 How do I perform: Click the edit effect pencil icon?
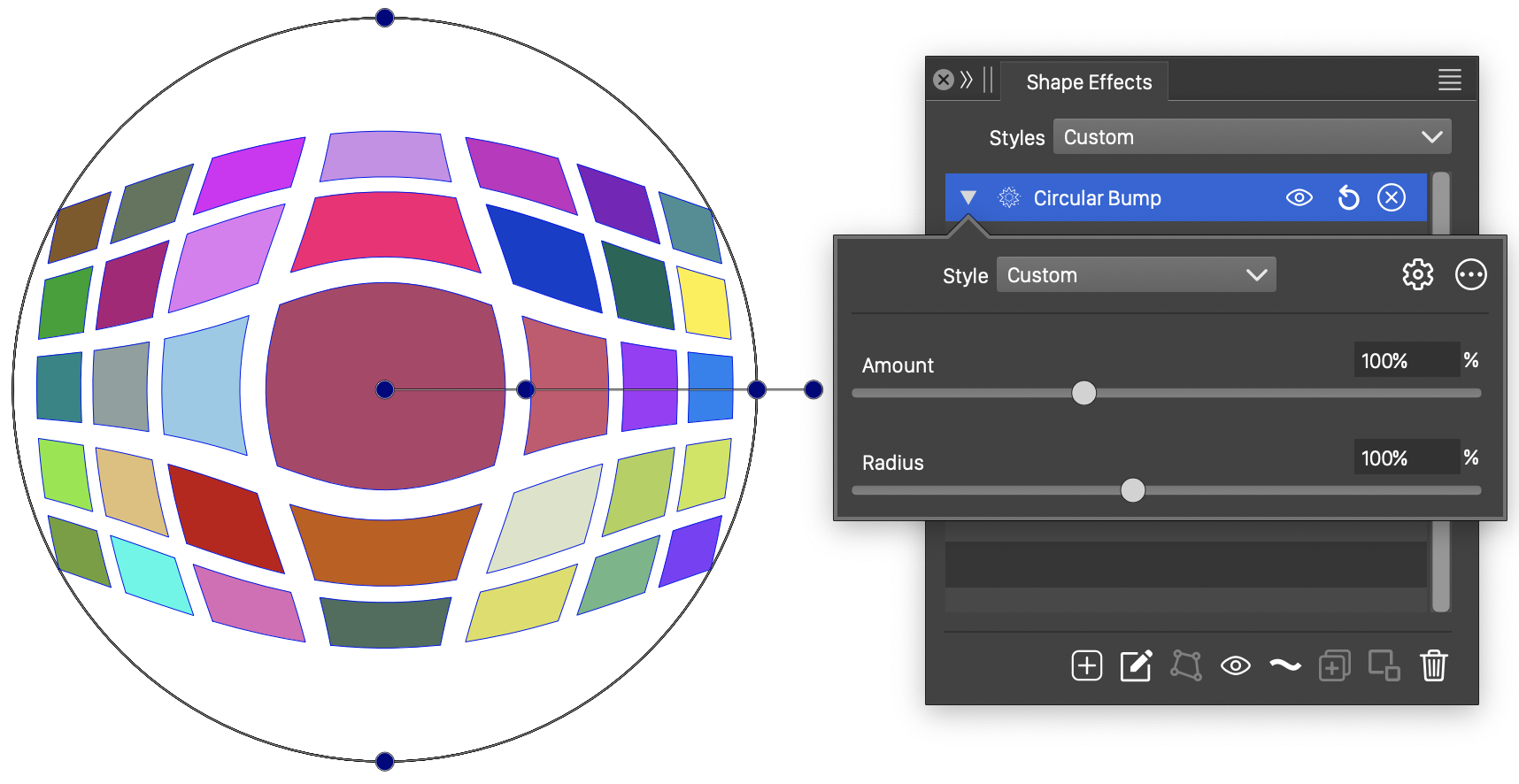click(1136, 665)
